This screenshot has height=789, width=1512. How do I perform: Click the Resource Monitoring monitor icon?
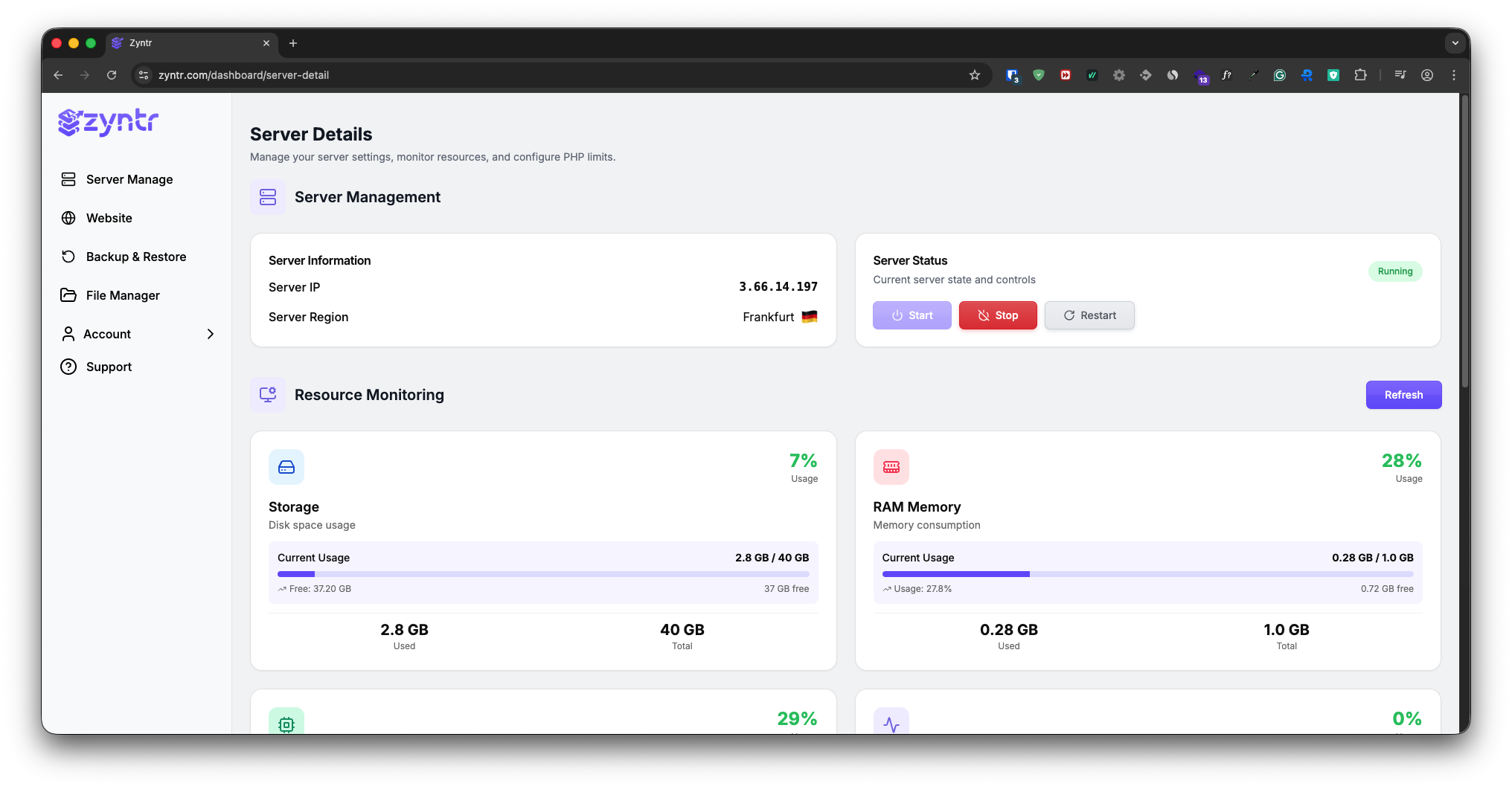[268, 394]
